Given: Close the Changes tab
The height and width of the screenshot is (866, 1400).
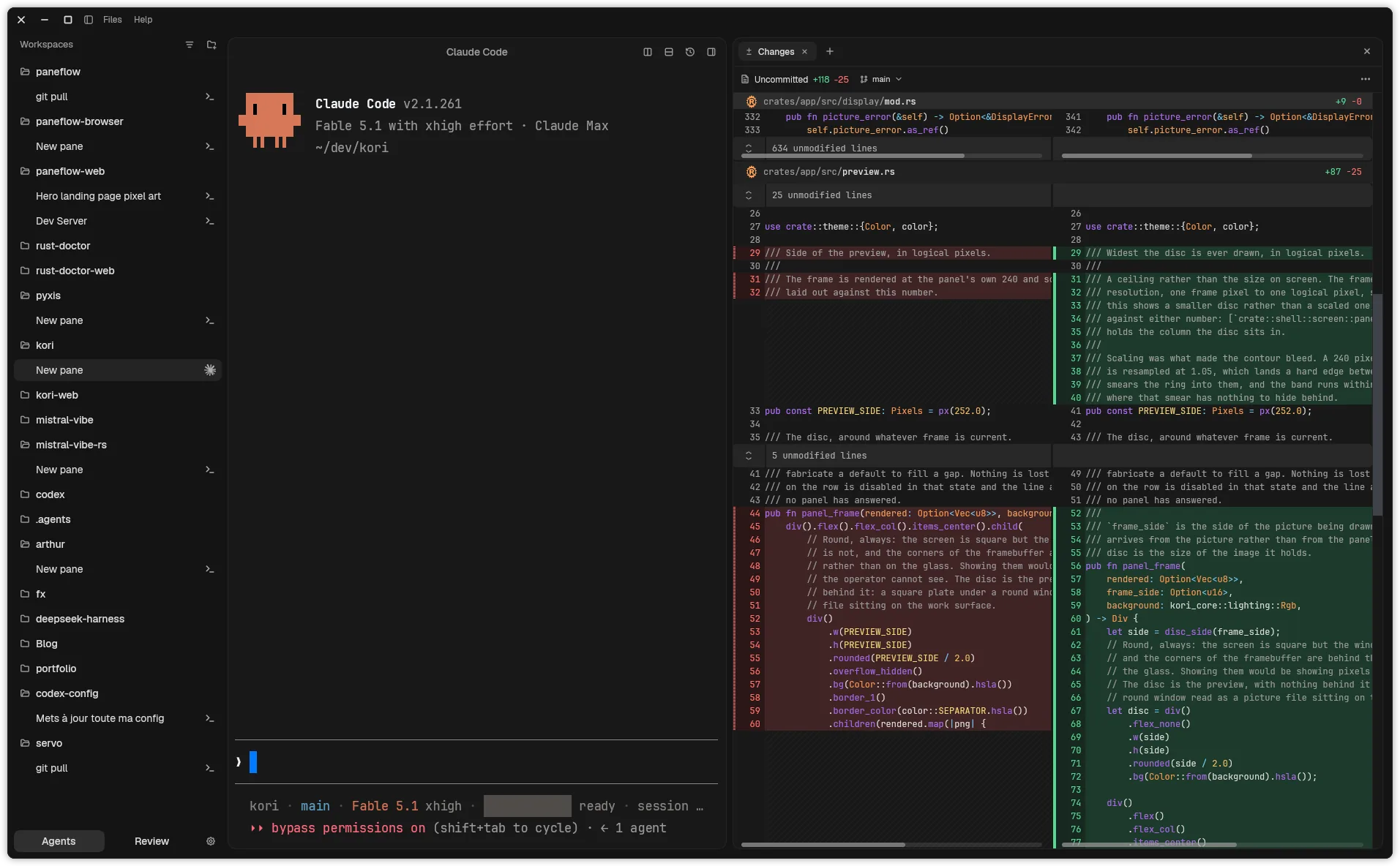Looking at the screenshot, I should tap(804, 52).
